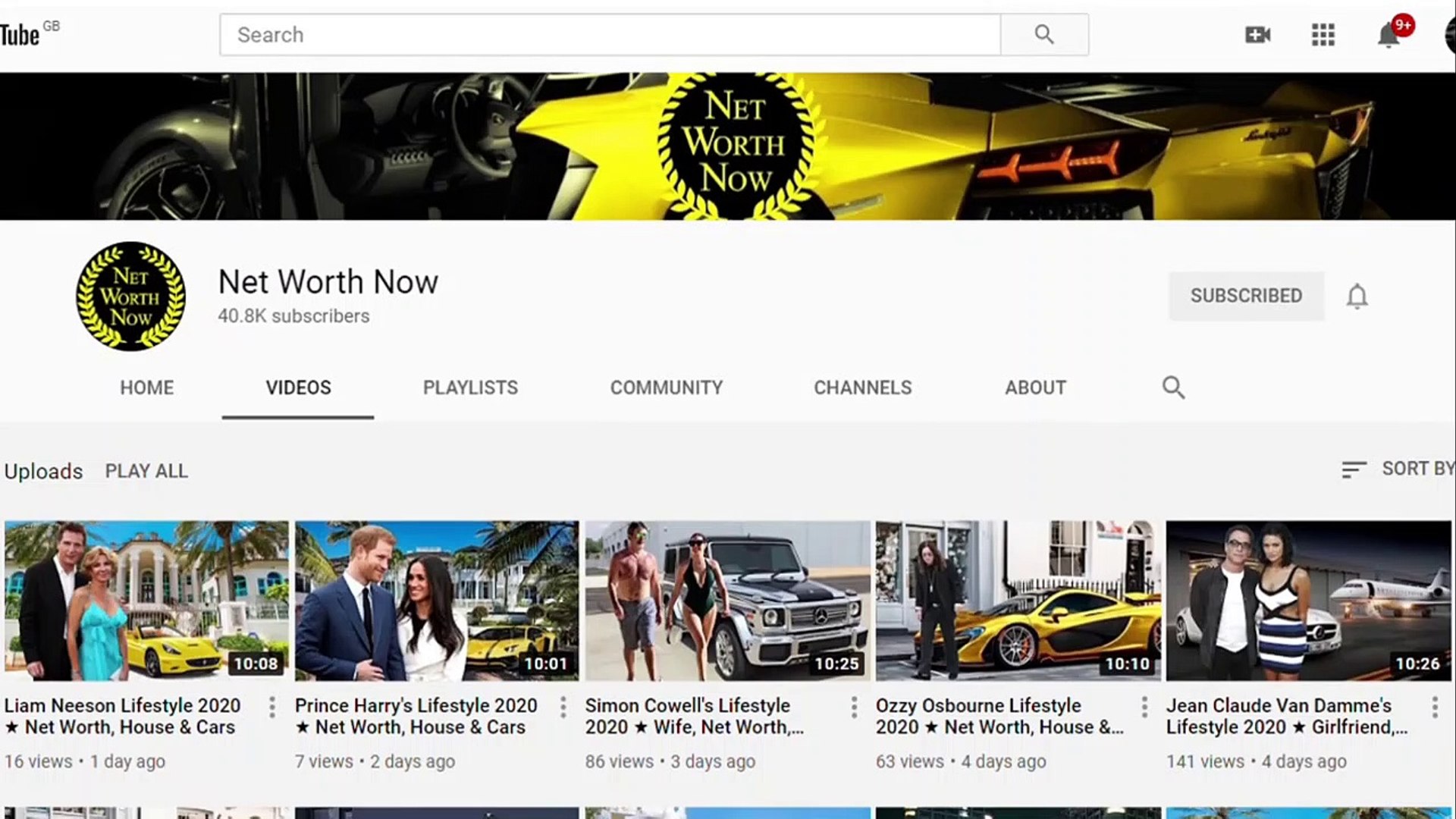Viewport: 1456px width, 819px height.
Task: Open options menu on Liam Neeson video
Action: click(x=272, y=707)
